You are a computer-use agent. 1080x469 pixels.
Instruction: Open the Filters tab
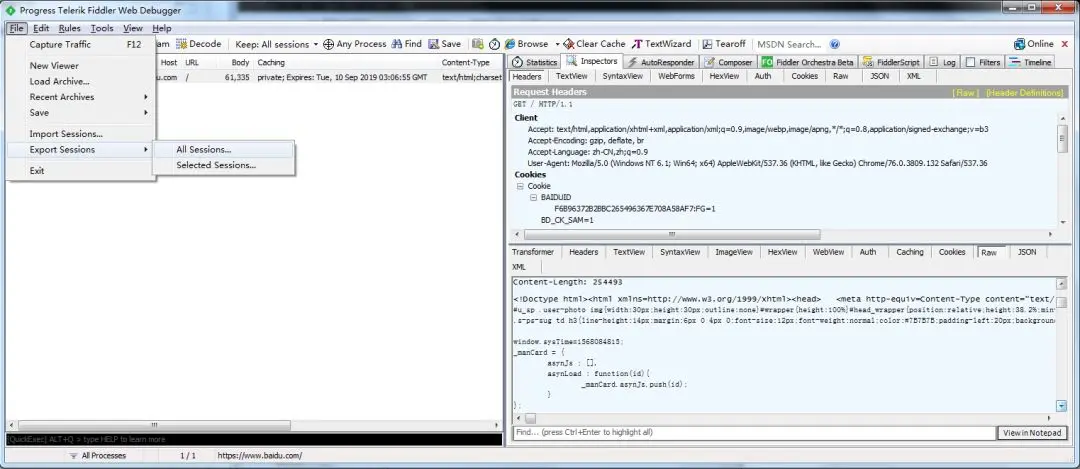click(982, 62)
